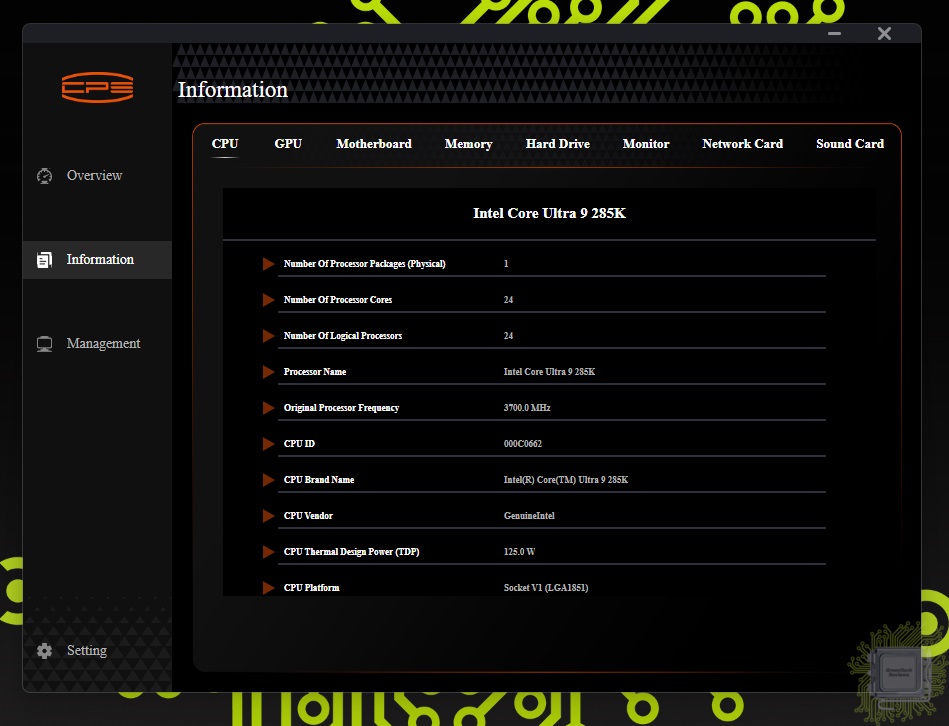Select Information in the sidebar
The height and width of the screenshot is (726, 949).
point(97,260)
